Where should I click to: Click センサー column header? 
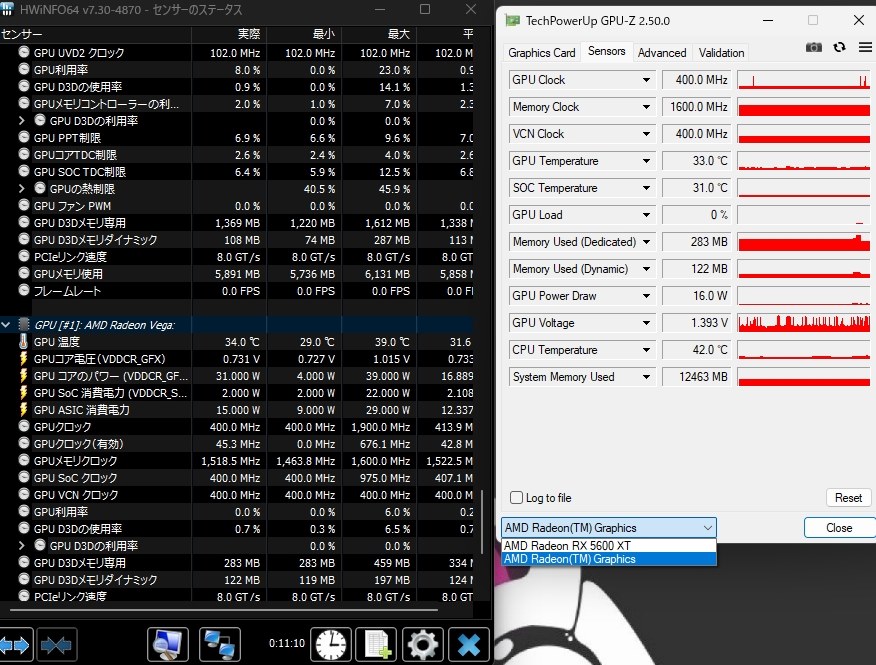click(x=96, y=35)
